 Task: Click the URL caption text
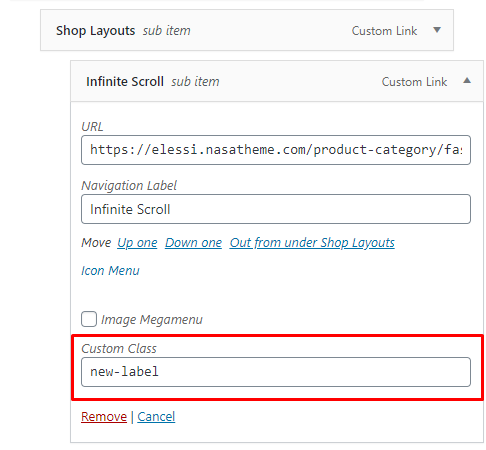click(x=92, y=127)
